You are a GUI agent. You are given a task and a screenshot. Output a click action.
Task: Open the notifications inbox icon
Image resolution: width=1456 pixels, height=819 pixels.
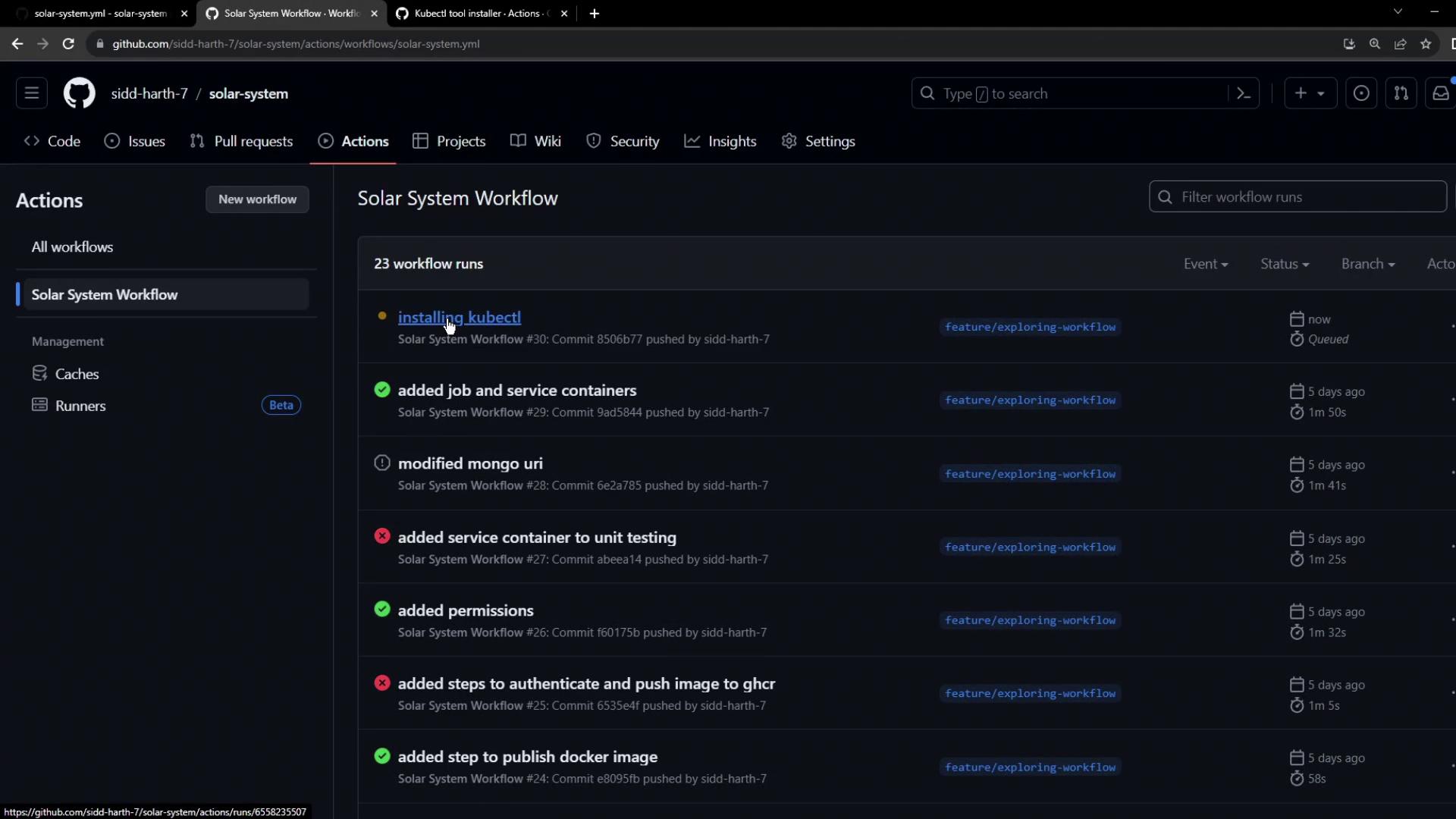[x=1440, y=93]
